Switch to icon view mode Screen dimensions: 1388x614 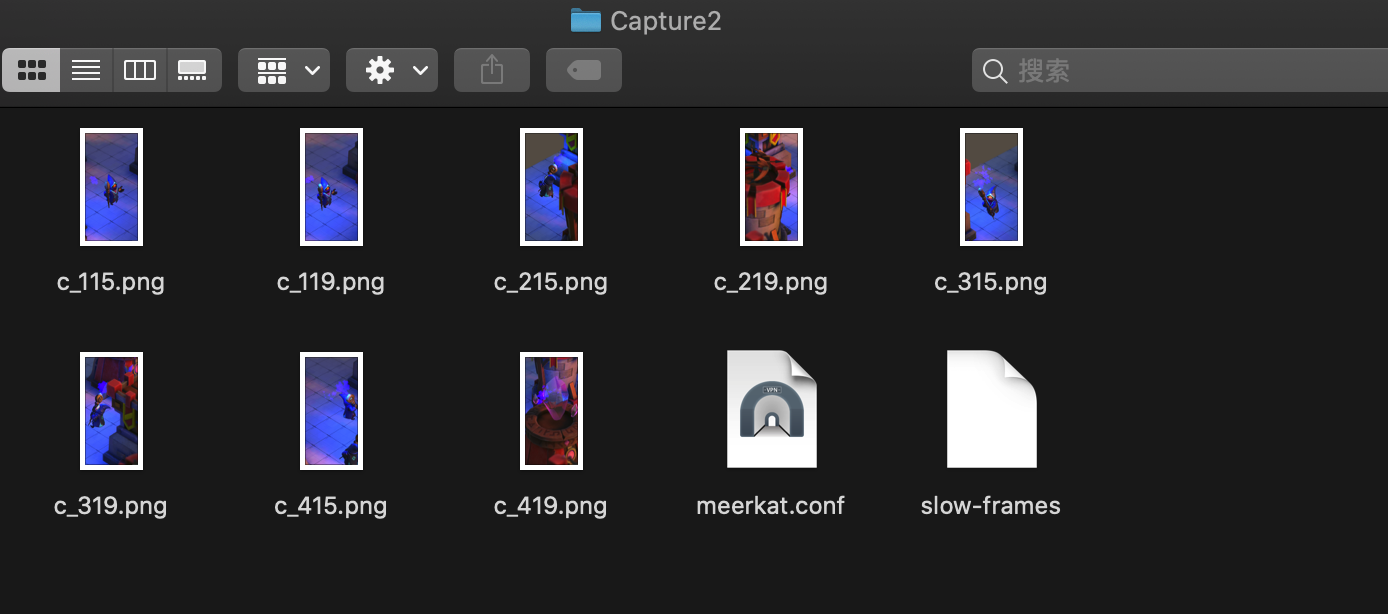click(x=32, y=70)
